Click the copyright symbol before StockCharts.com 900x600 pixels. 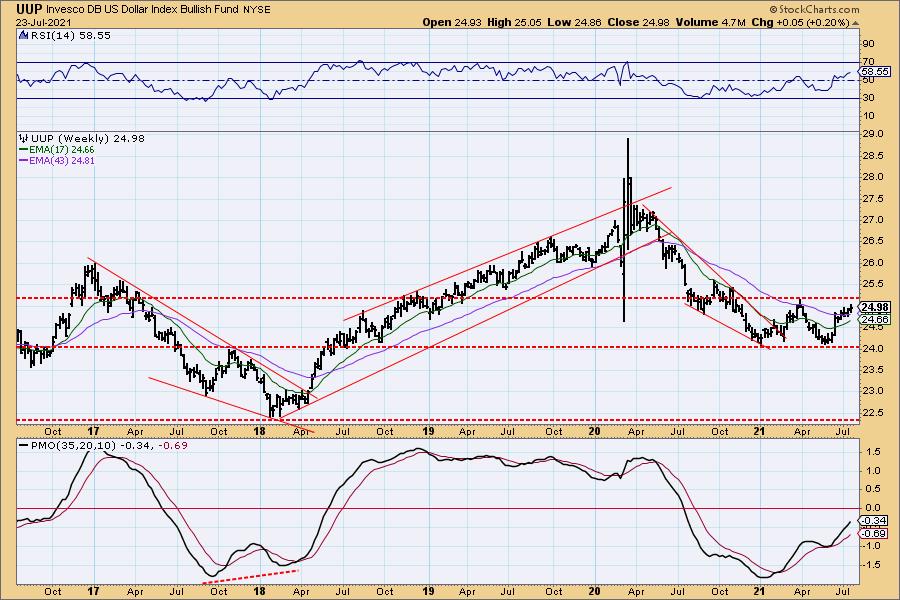point(773,9)
